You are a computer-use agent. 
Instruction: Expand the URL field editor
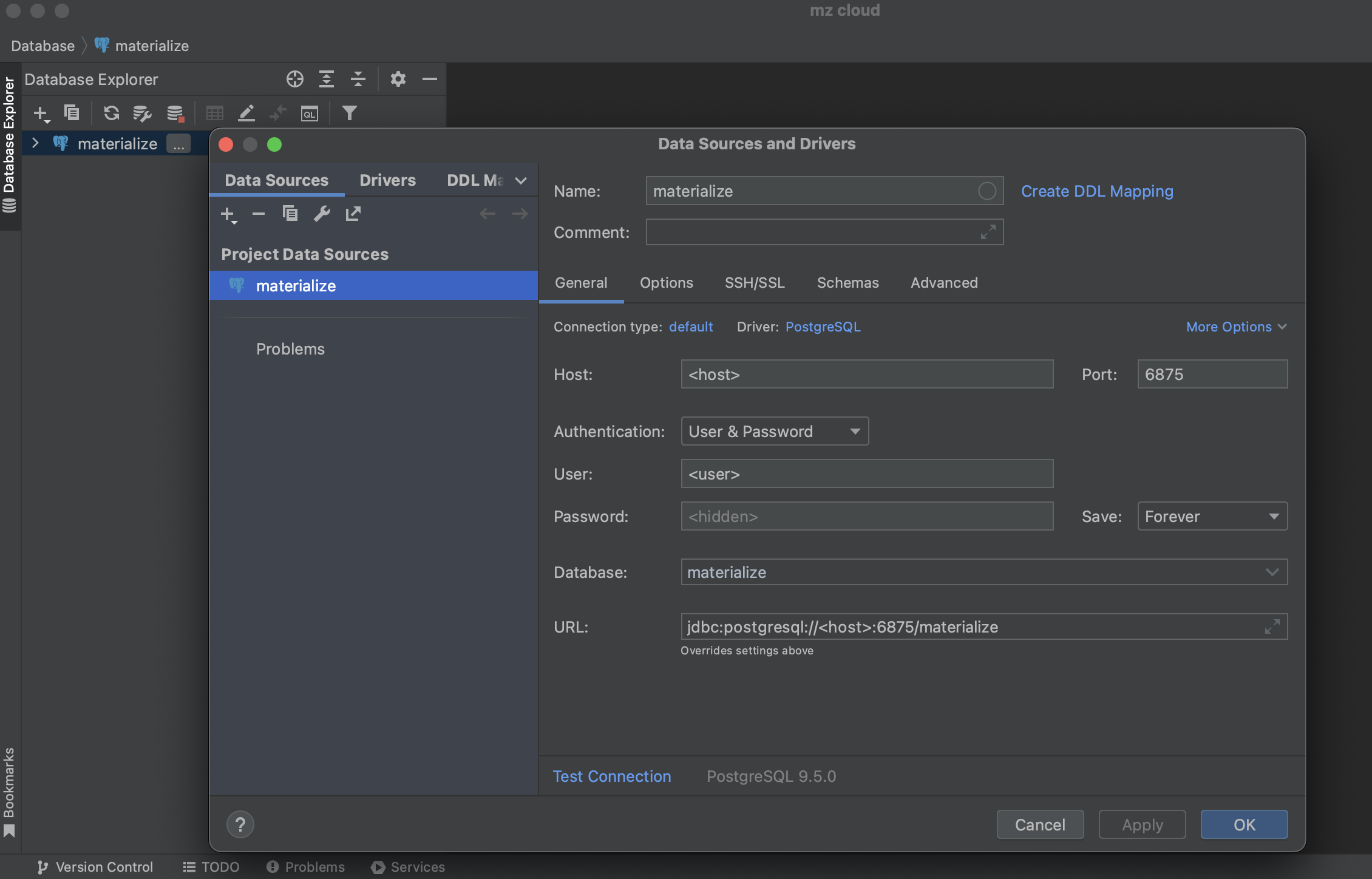click(1272, 626)
